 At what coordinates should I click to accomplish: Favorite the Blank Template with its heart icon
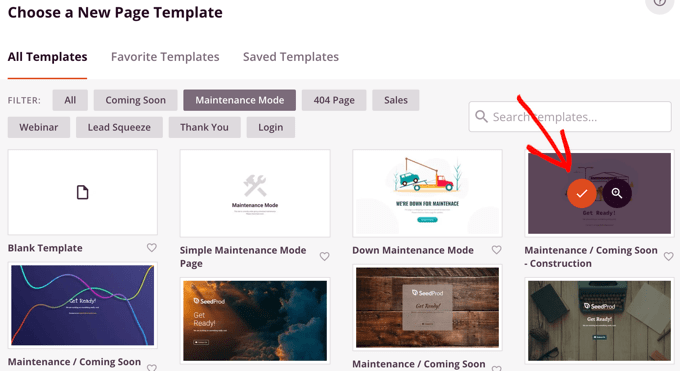[x=151, y=247]
